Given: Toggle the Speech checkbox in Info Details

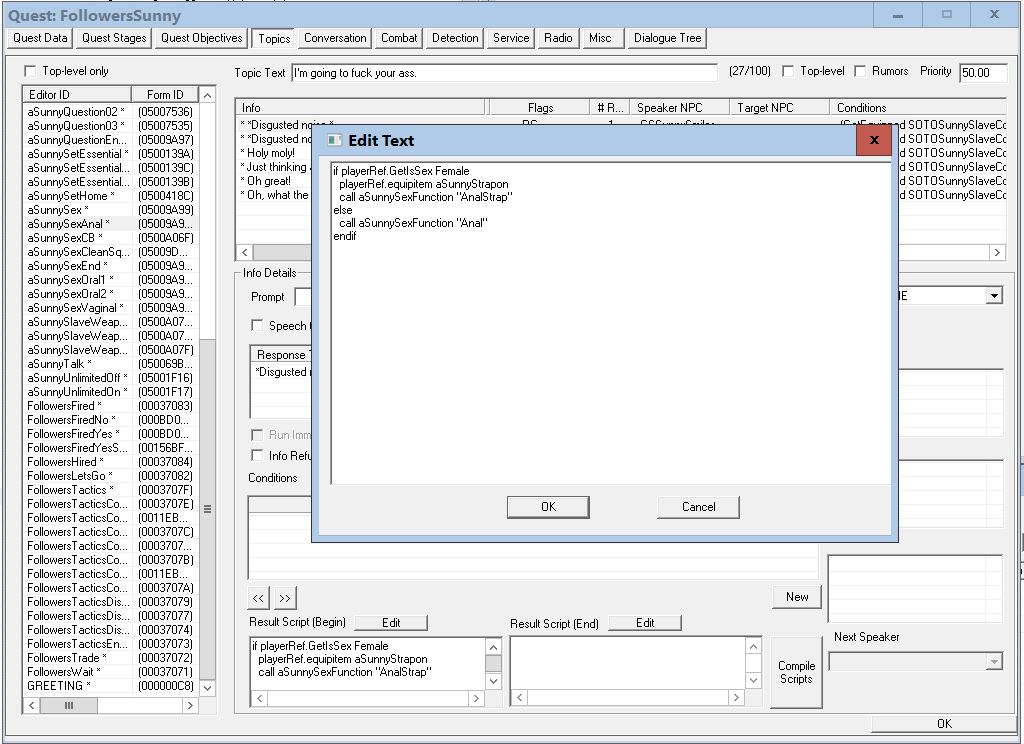Looking at the screenshot, I should (257, 325).
